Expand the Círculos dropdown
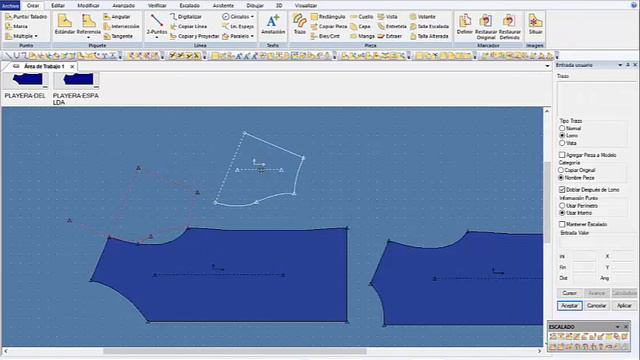640x360 pixels. (x=252, y=17)
